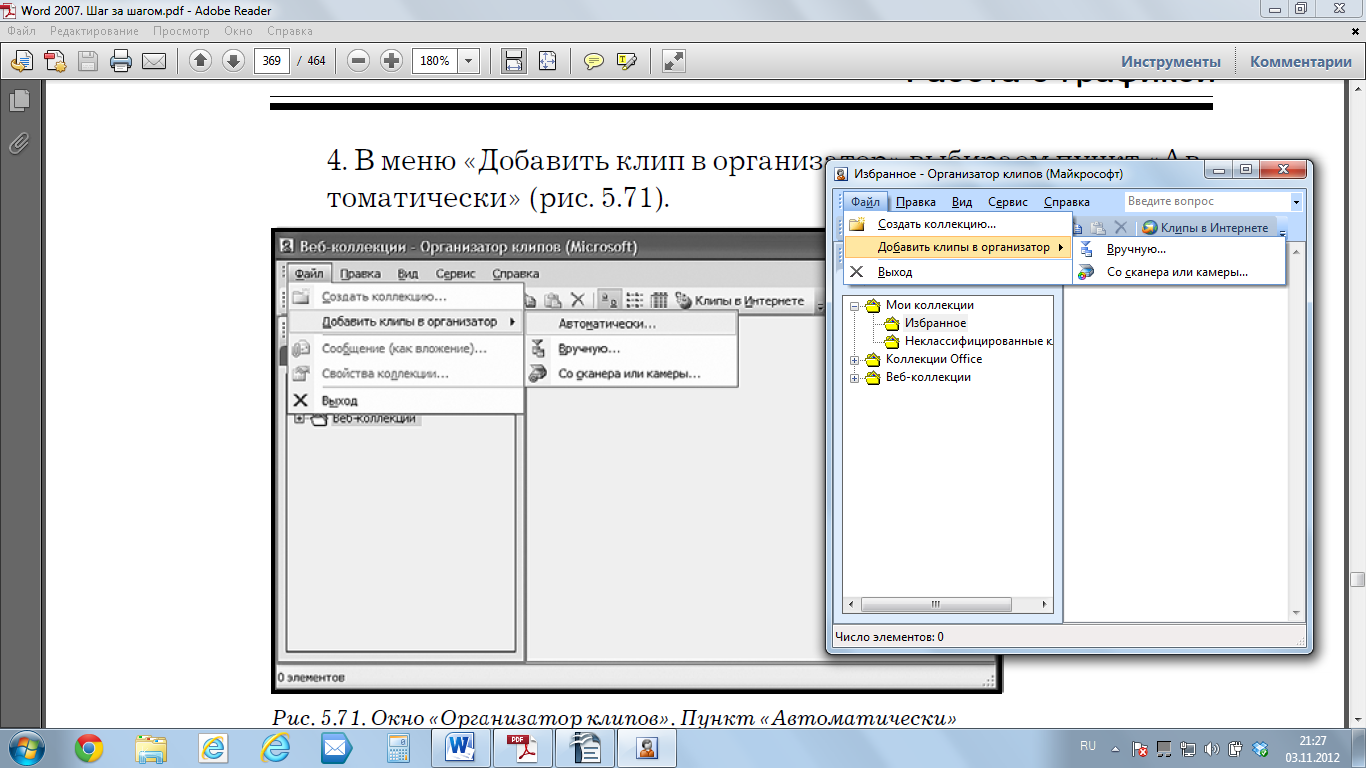Open the page thumbnails side panel
This screenshot has width=1366, height=768.
tap(18, 100)
